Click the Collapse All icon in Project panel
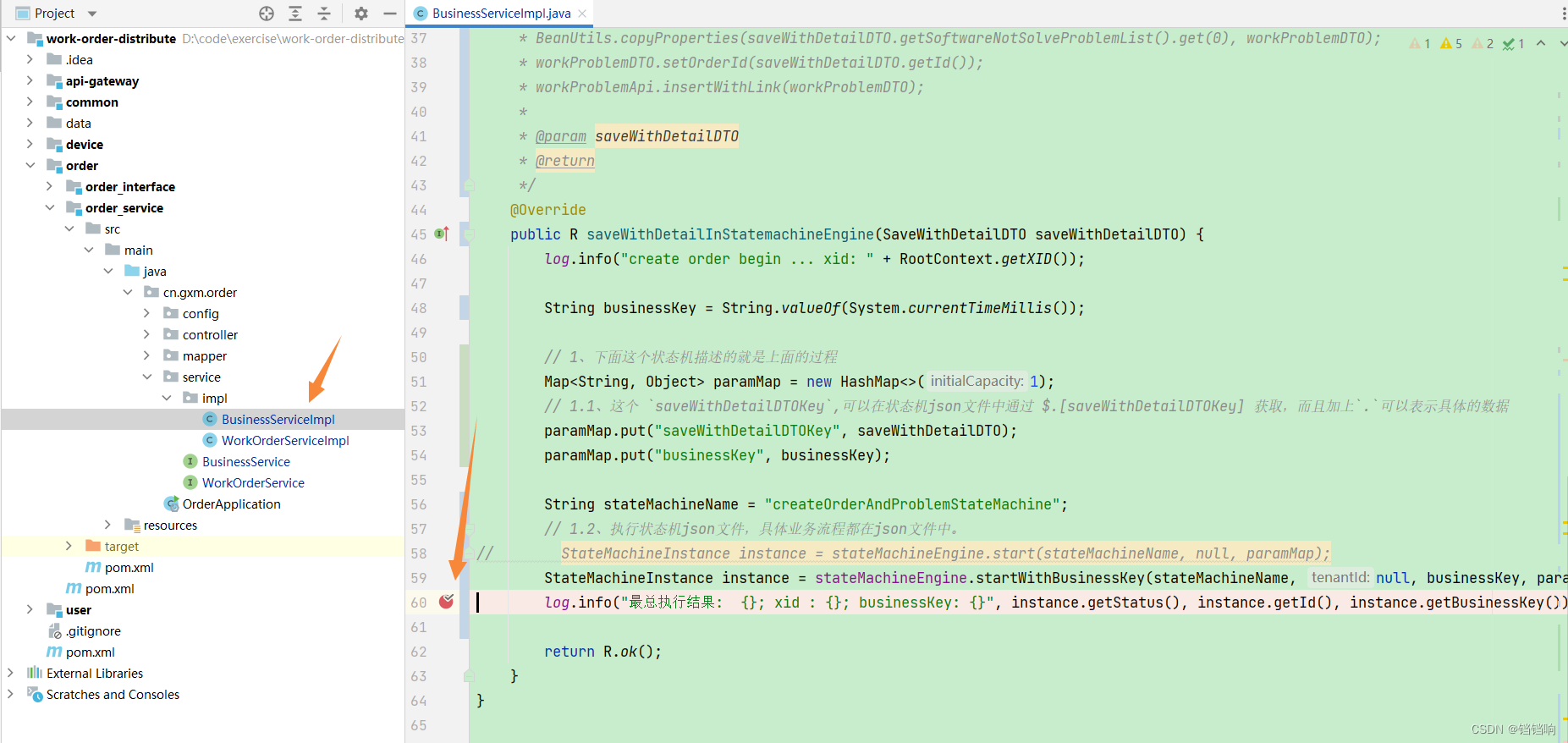The image size is (1568, 743). pyautogui.click(x=324, y=14)
